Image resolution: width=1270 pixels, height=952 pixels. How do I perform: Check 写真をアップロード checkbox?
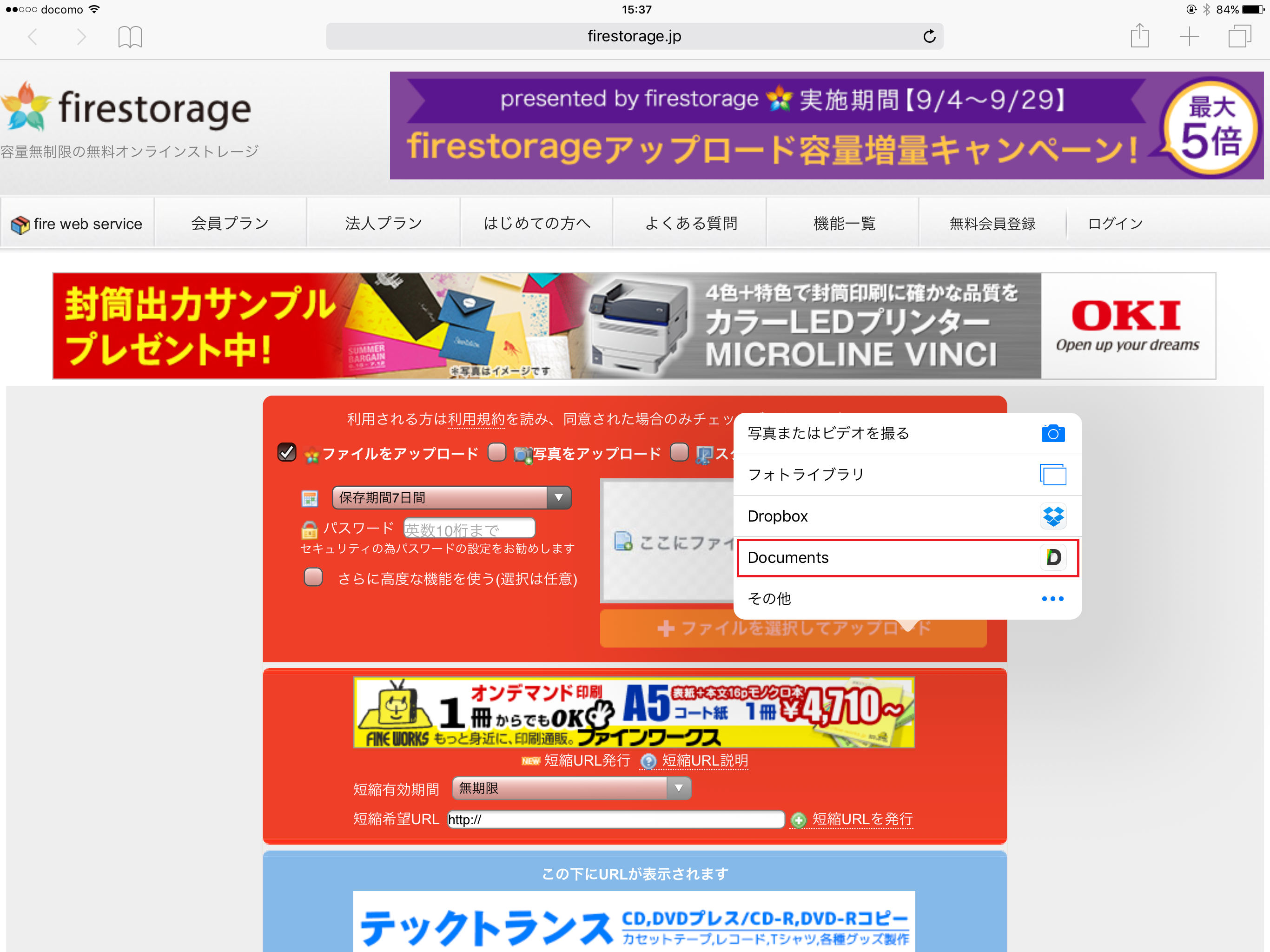[496, 452]
